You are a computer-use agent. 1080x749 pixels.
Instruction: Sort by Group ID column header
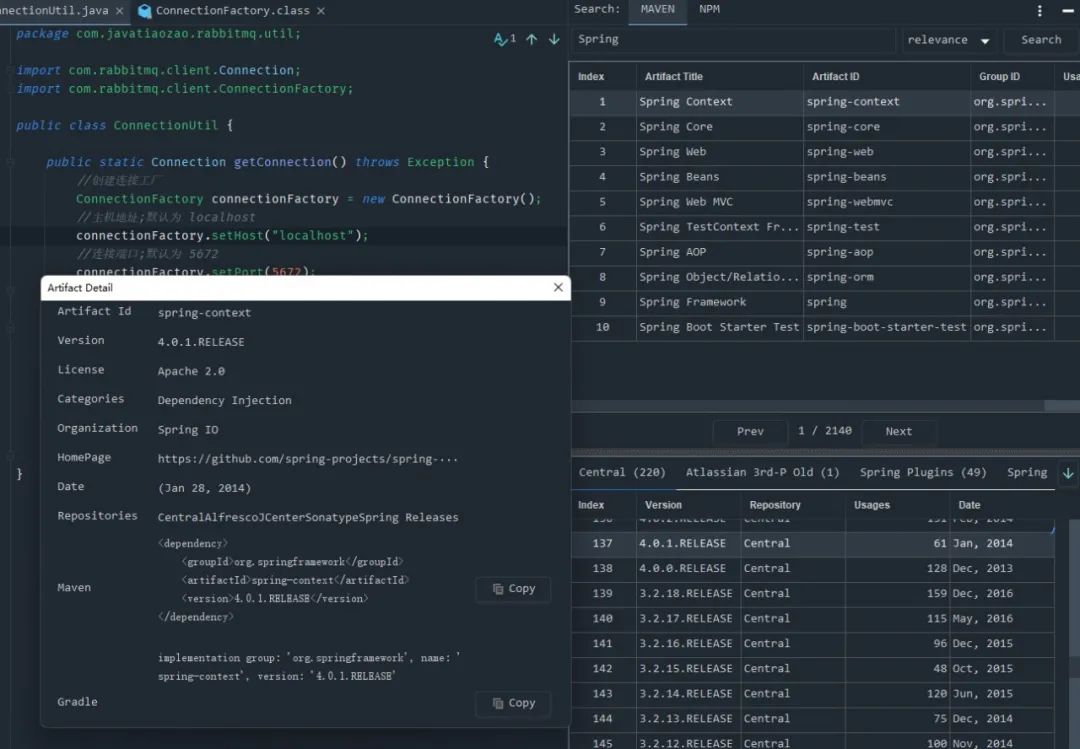click(x=1012, y=76)
